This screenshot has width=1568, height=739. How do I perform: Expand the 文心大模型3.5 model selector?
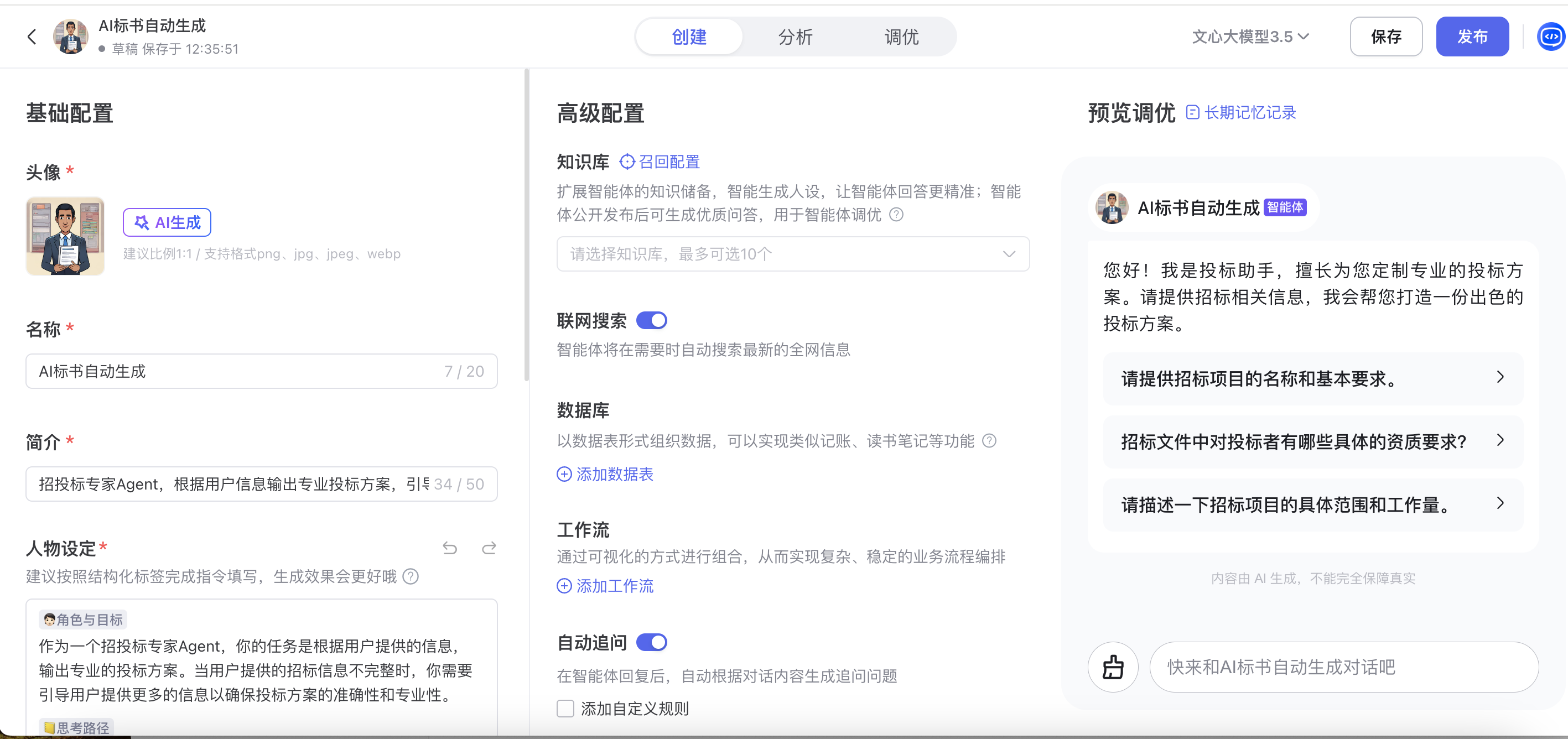(1250, 37)
